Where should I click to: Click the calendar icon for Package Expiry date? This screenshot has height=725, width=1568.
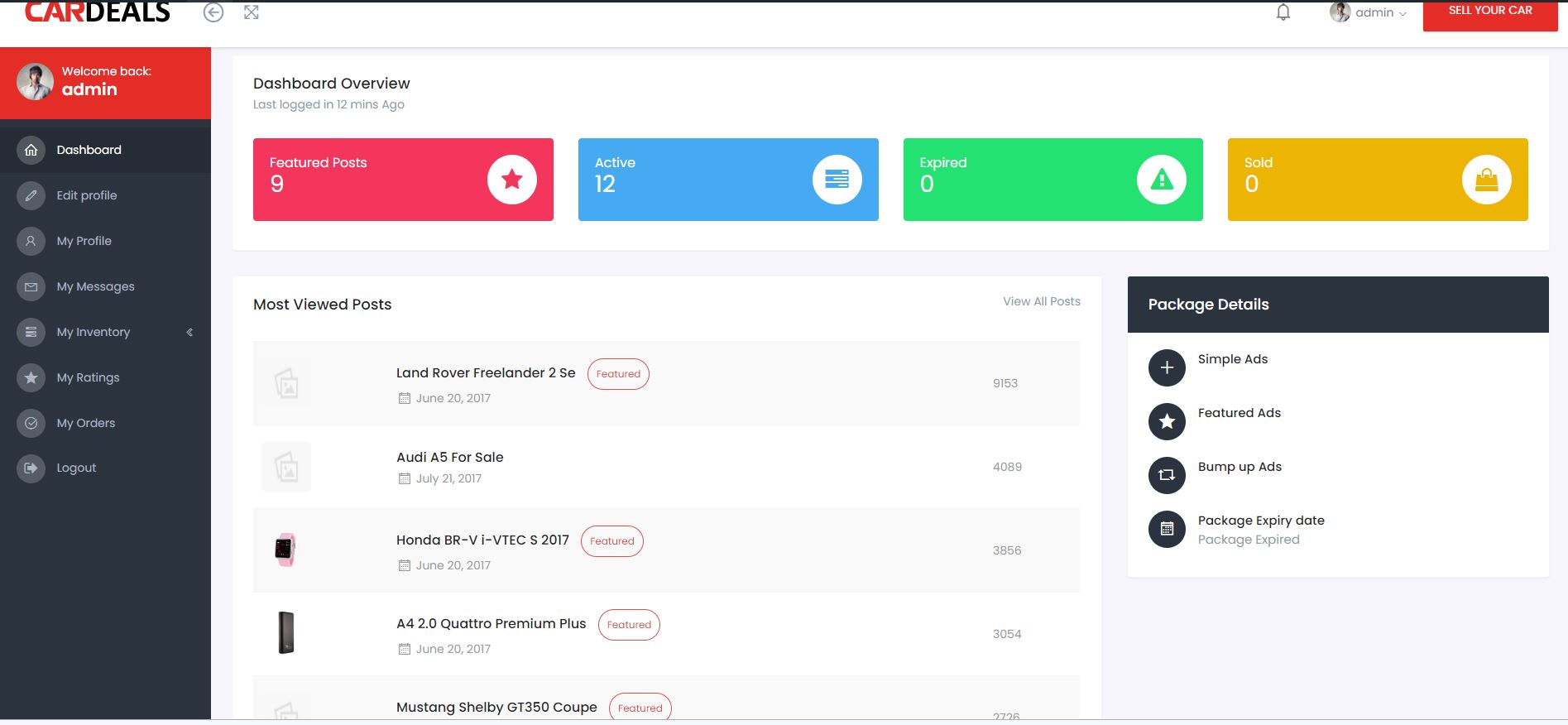[1167, 529]
